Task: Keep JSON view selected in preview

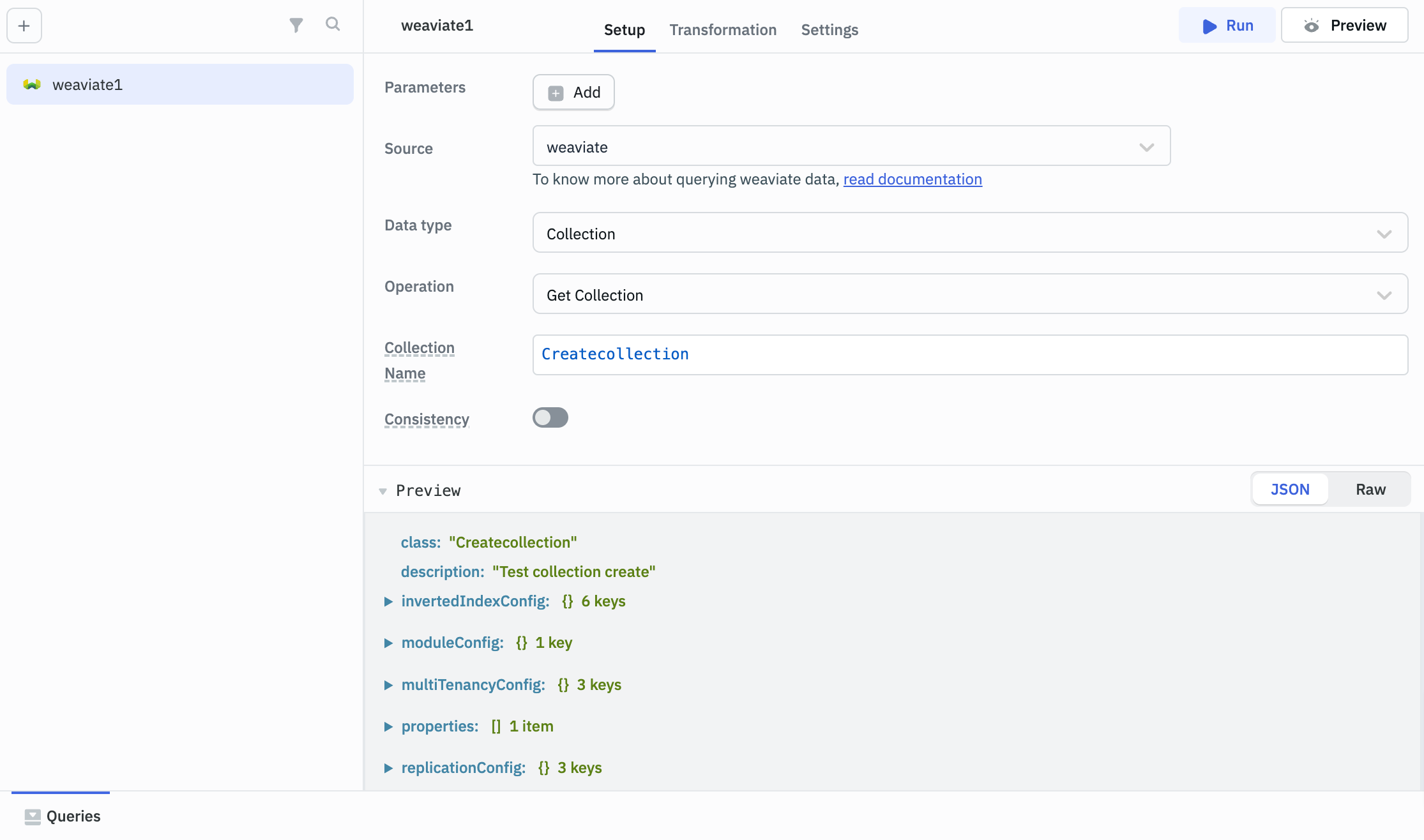Action: (1289, 489)
